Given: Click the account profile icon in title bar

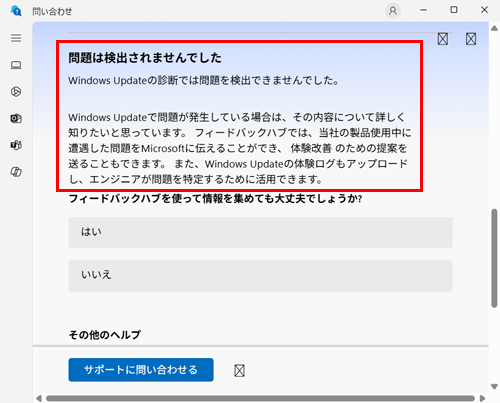Looking at the screenshot, I should 393,11.
